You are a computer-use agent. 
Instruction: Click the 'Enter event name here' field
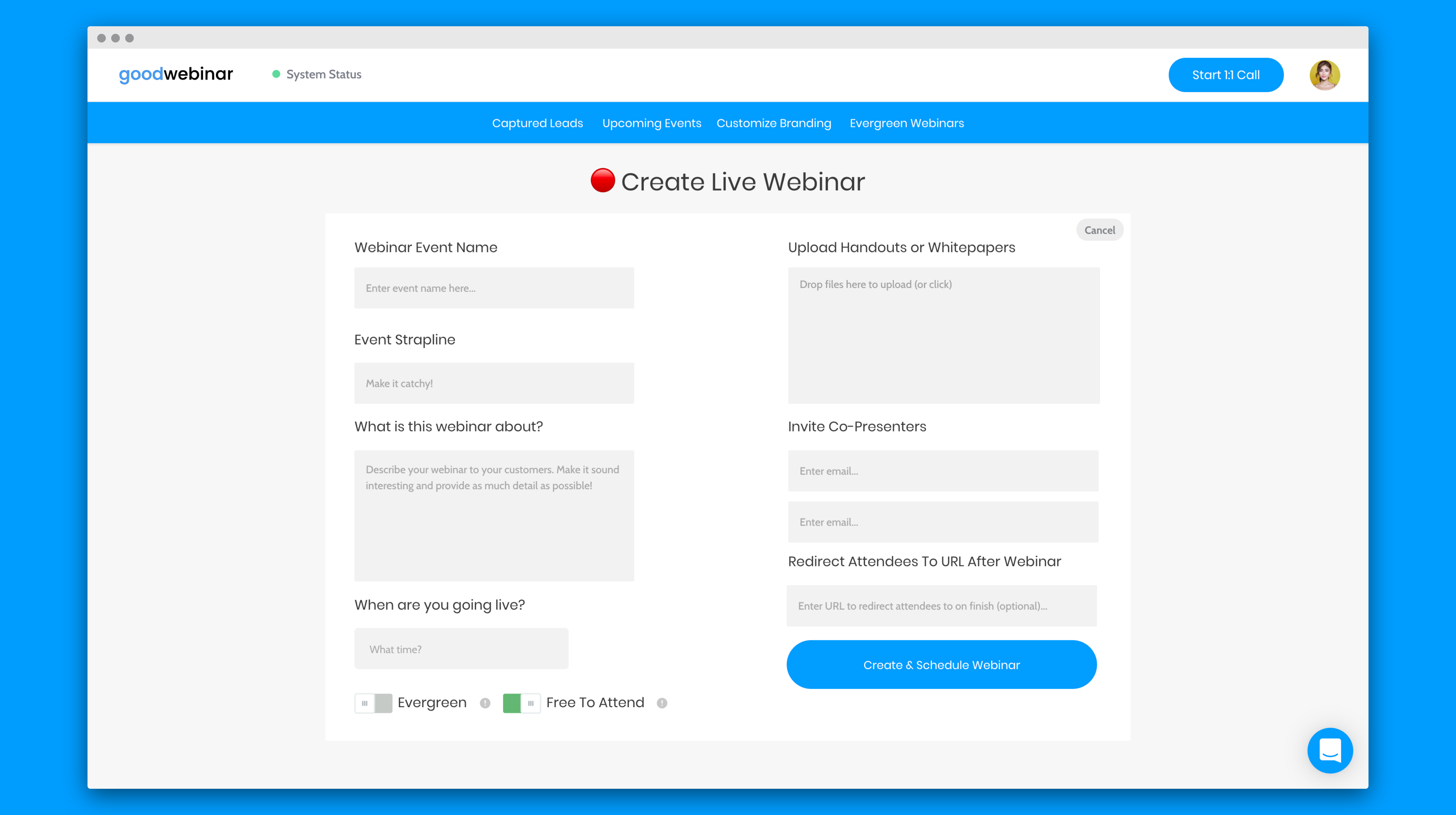point(494,288)
